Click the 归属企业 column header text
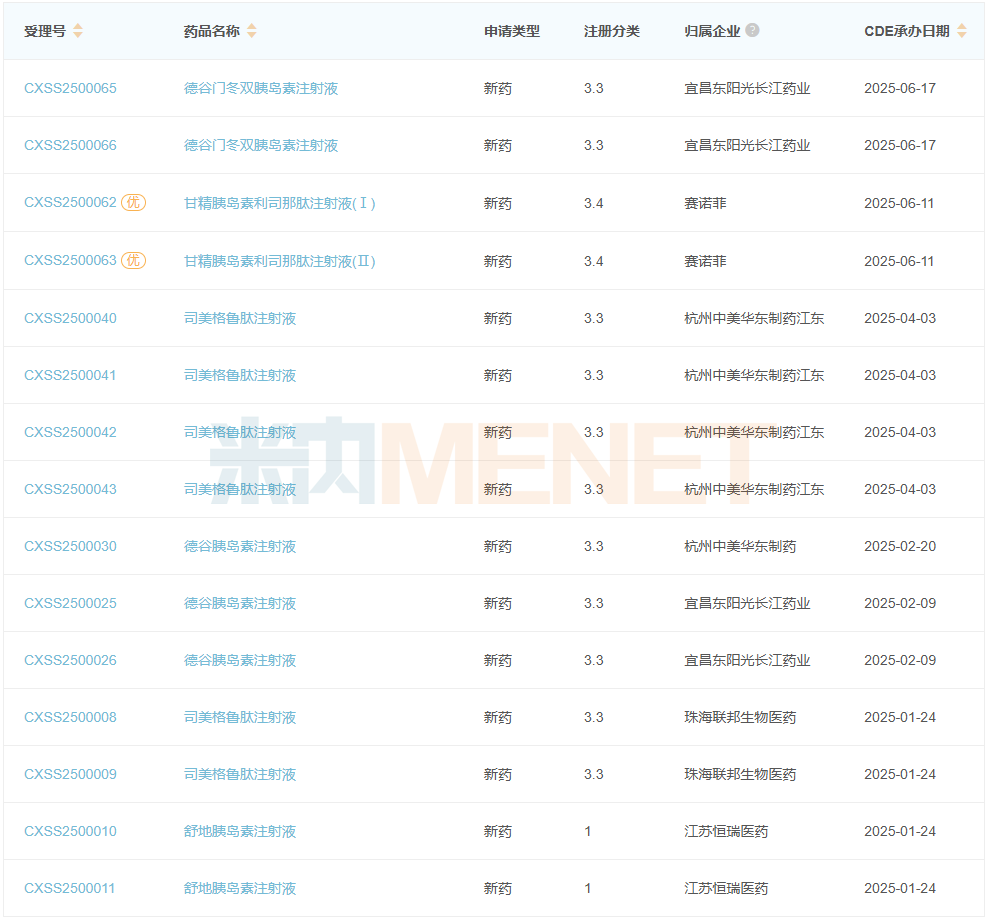 [x=713, y=31]
